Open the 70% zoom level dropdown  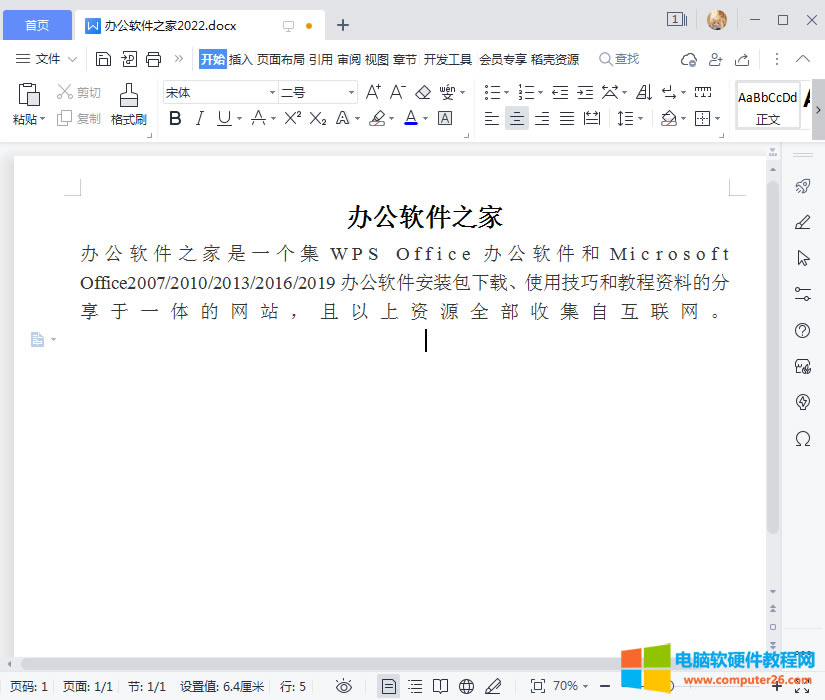coord(571,686)
